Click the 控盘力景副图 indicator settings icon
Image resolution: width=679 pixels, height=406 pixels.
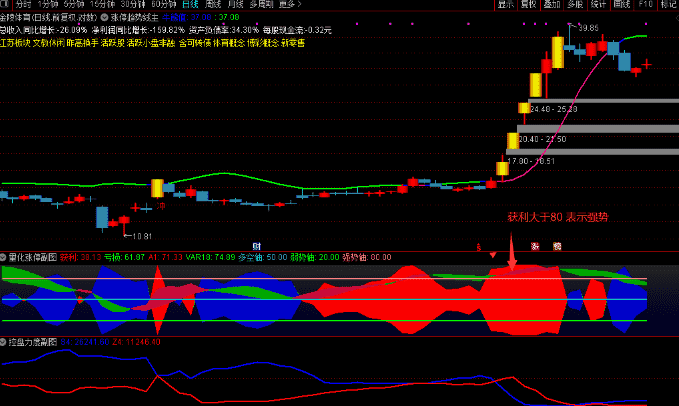tap(4, 341)
